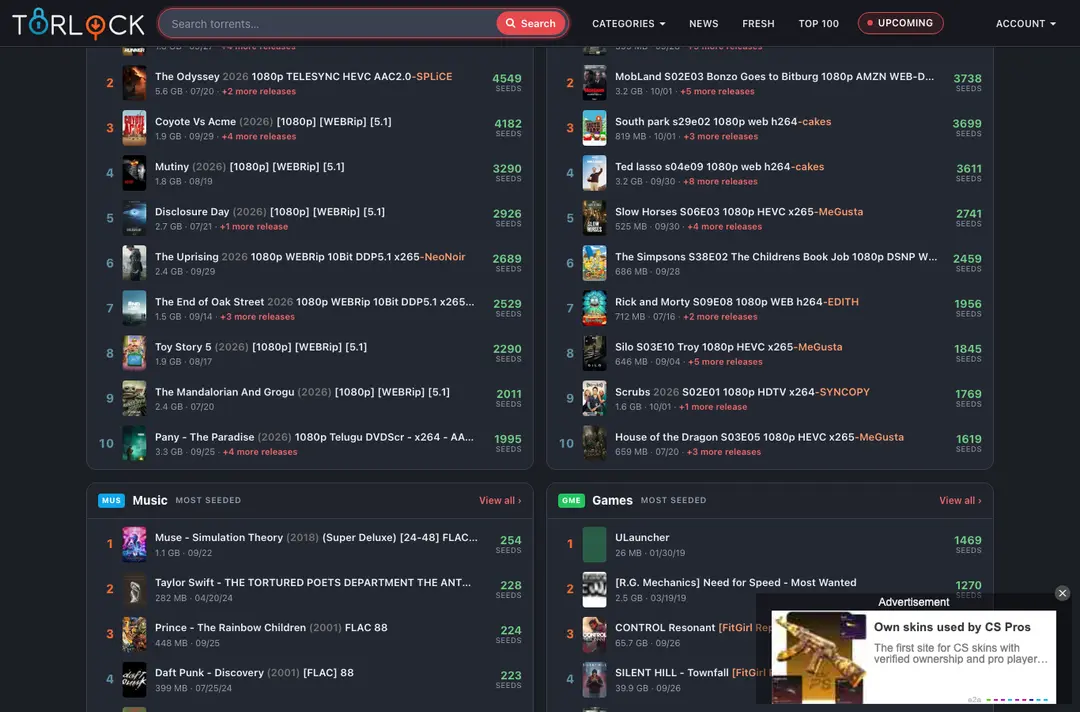Click the Ted Lasso s04e09 poster
Image resolution: width=1080 pixels, height=712 pixels.
pos(594,173)
